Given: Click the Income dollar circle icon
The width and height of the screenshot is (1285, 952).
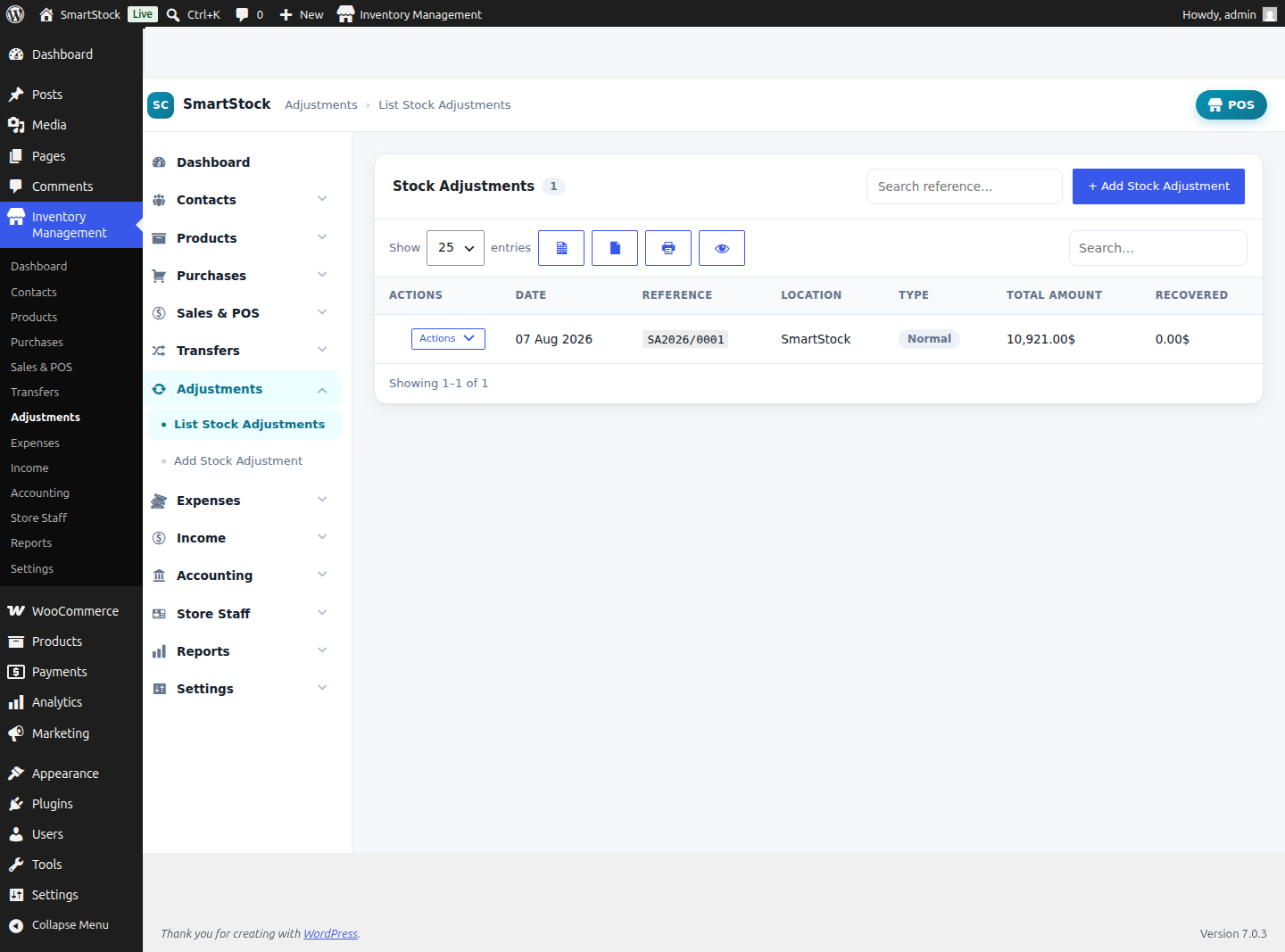Looking at the screenshot, I should pos(159,538).
